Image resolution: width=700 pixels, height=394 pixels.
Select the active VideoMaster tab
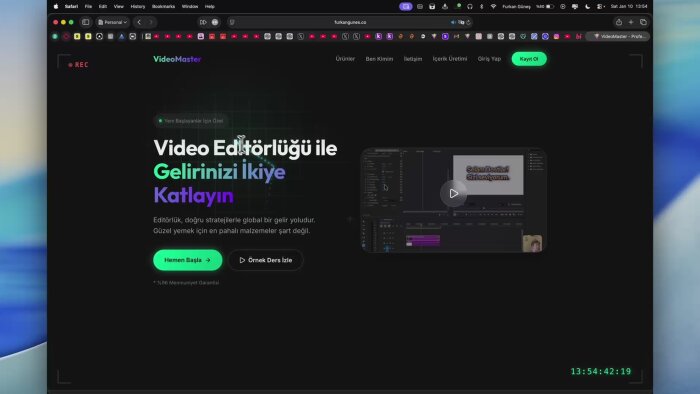click(619, 37)
